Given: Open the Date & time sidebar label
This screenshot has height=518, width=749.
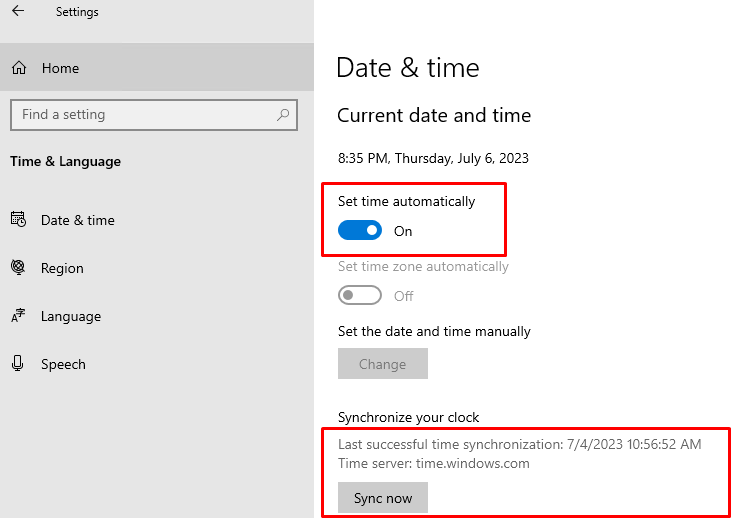Looking at the screenshot, I should (78, 220).
